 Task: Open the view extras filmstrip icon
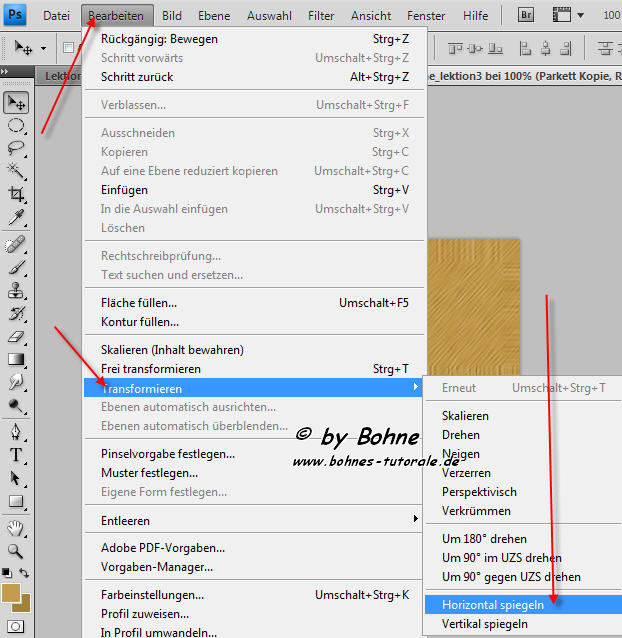tap(561, 15)
